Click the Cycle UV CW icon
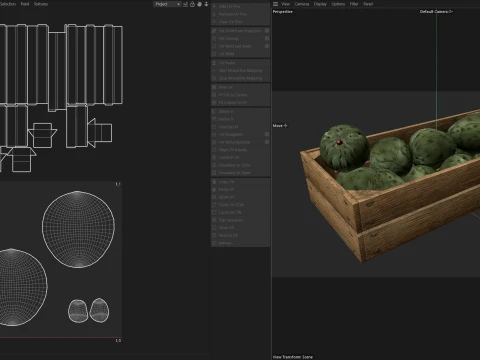 pos(214,212)
